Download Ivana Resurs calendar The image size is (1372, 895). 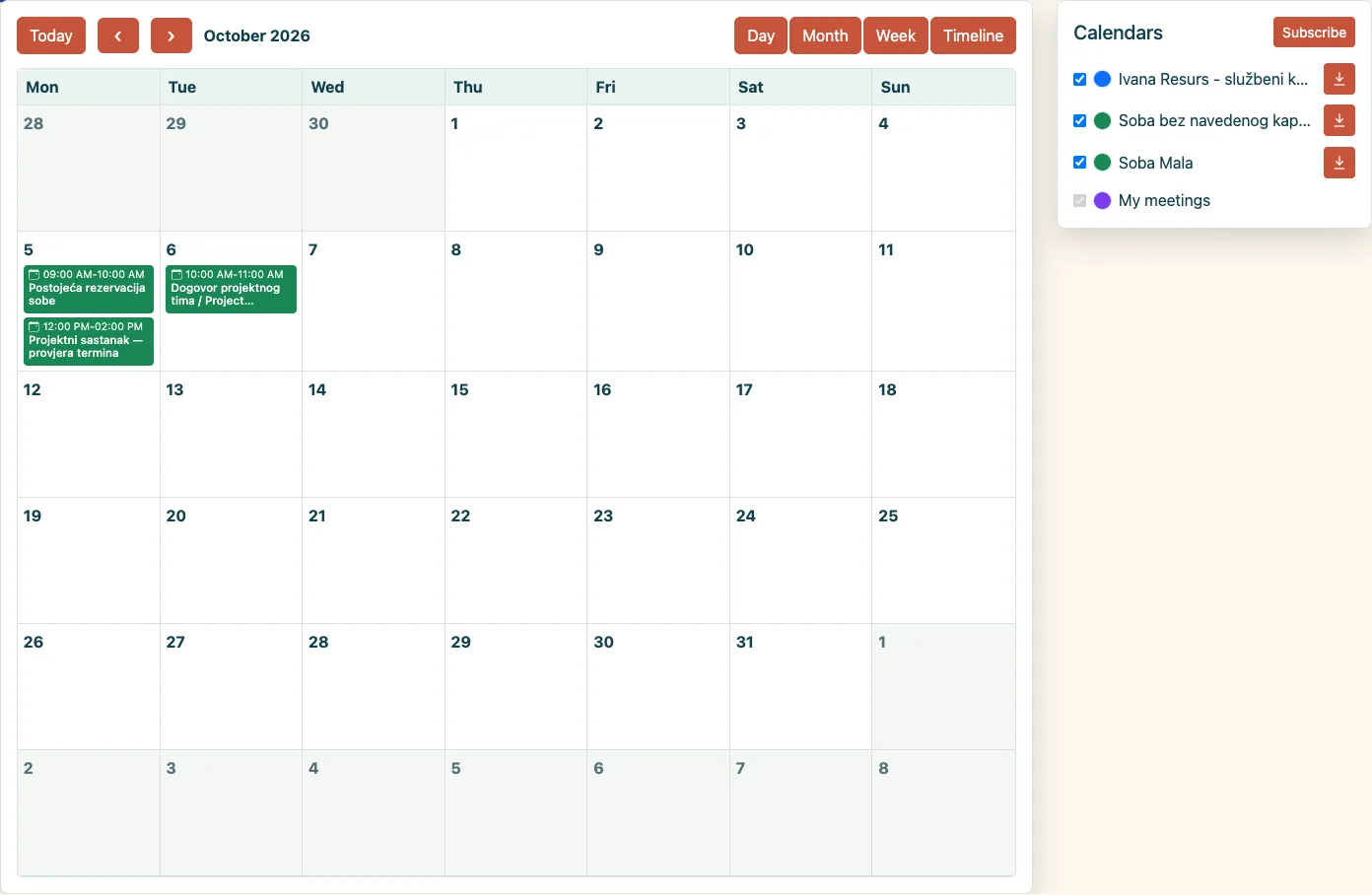tap(1339, 79)
